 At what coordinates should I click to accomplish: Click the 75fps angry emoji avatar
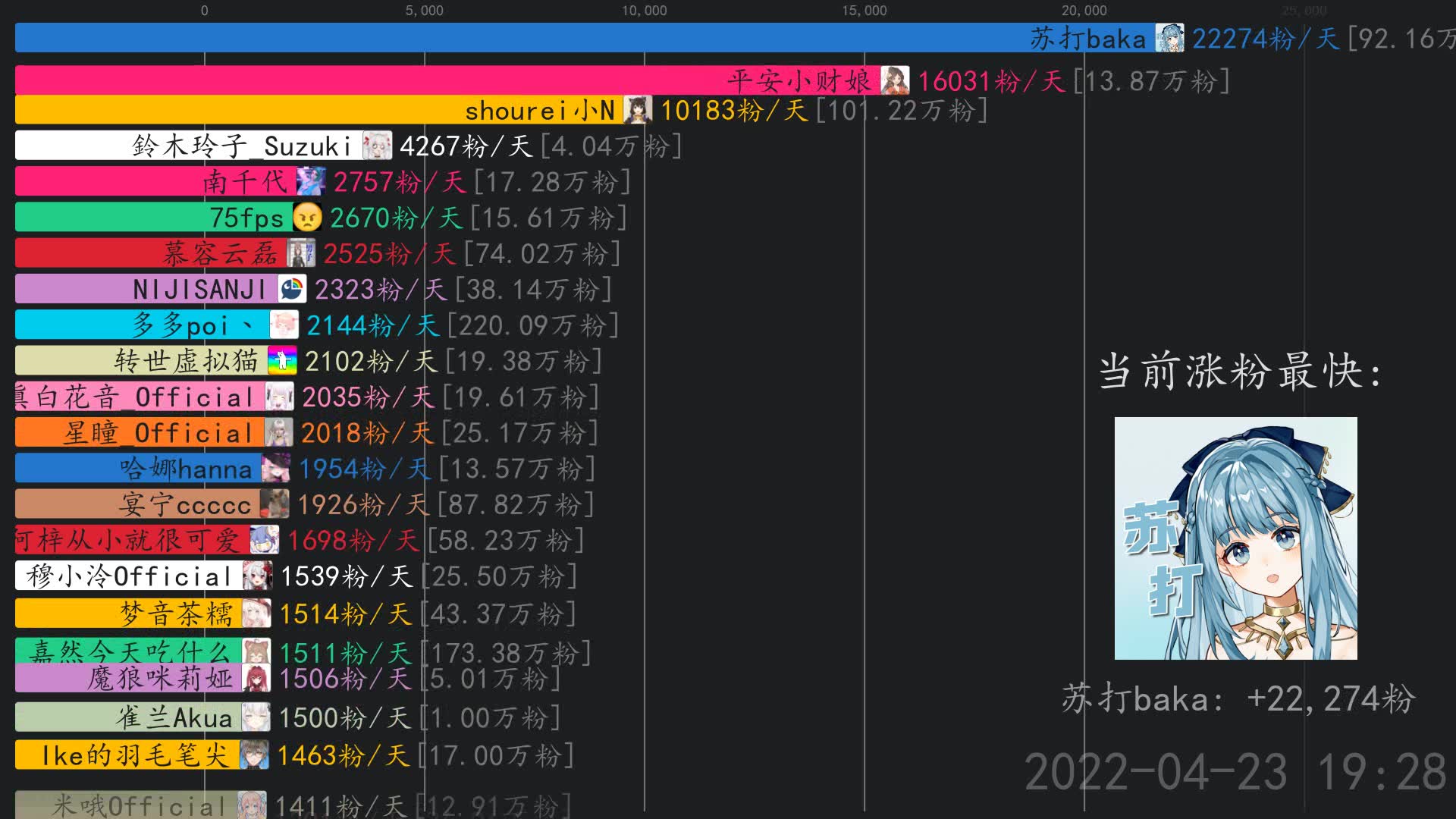[307, 218]
